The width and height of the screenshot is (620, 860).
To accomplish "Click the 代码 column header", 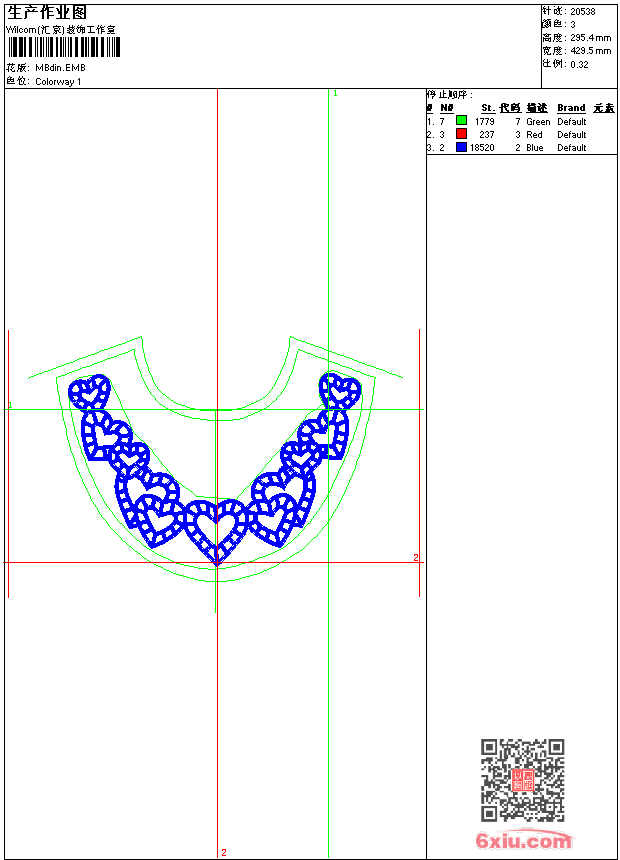I will [510, 108].
